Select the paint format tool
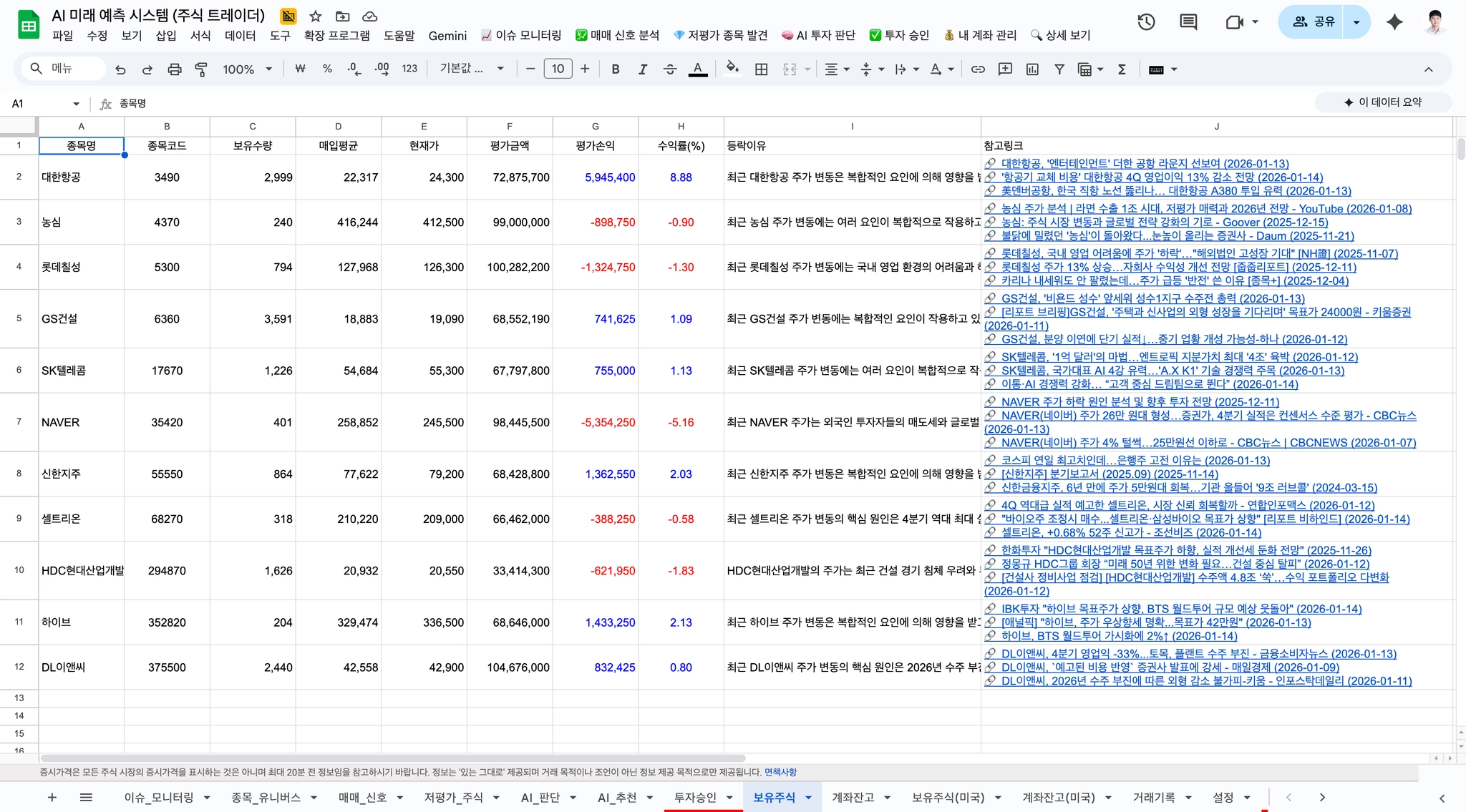Viewport: 1466px width, 812px height. pos(201,69)
